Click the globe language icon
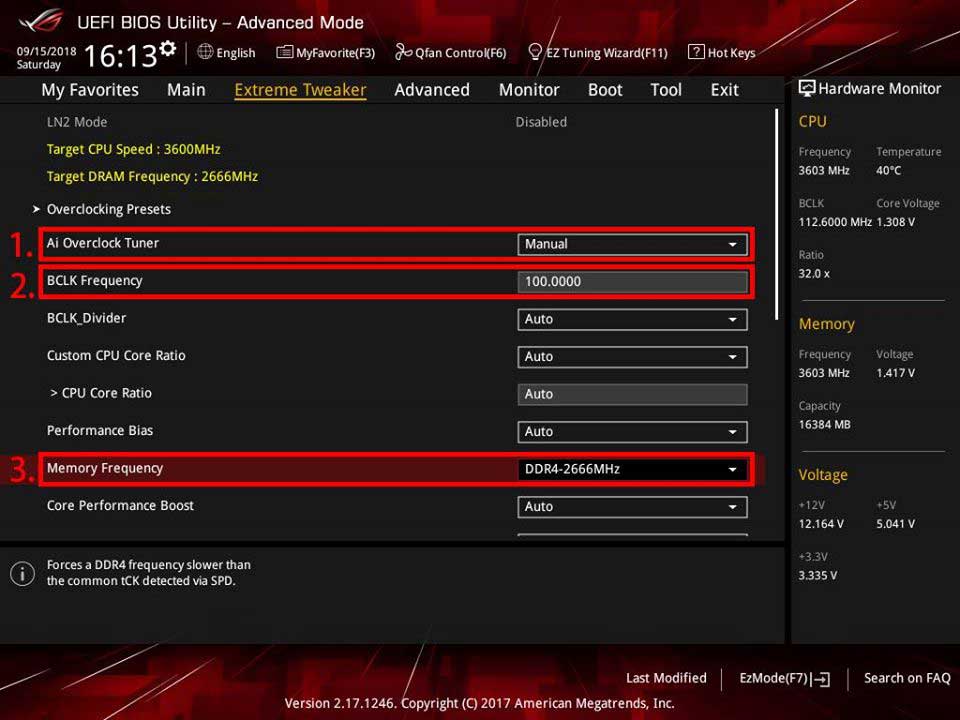 [205, 52]
